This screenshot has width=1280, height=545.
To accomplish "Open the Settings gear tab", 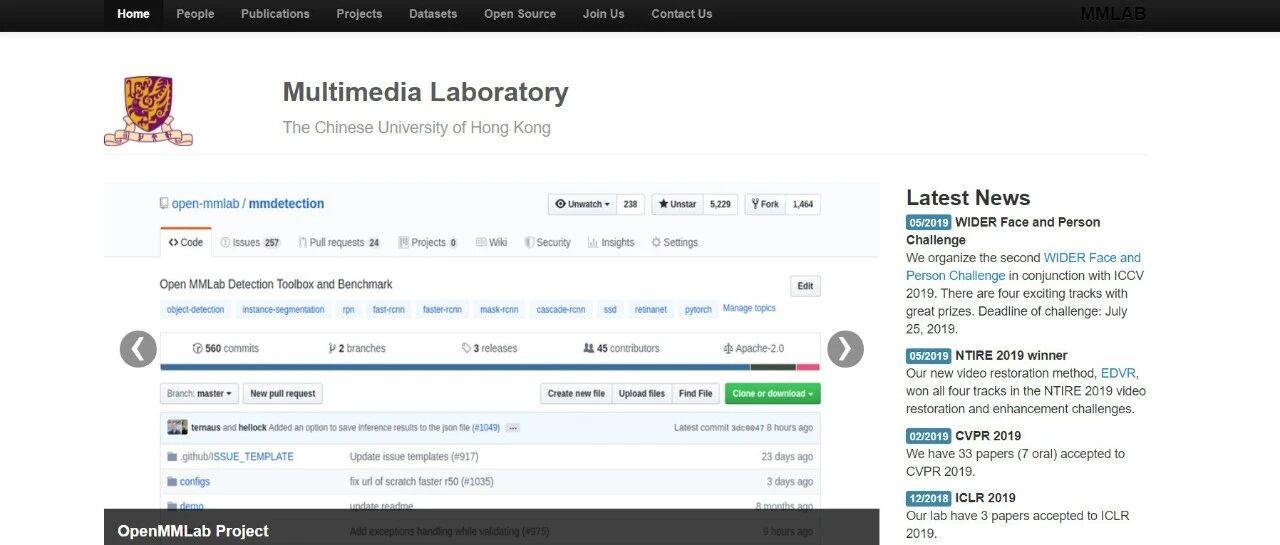I will point(674,242).
